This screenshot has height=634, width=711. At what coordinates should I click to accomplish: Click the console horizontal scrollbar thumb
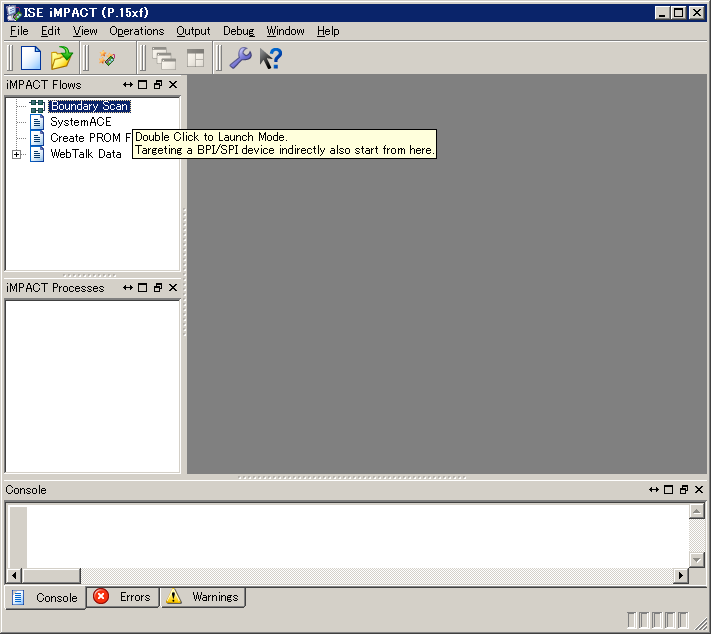(51, 575)
